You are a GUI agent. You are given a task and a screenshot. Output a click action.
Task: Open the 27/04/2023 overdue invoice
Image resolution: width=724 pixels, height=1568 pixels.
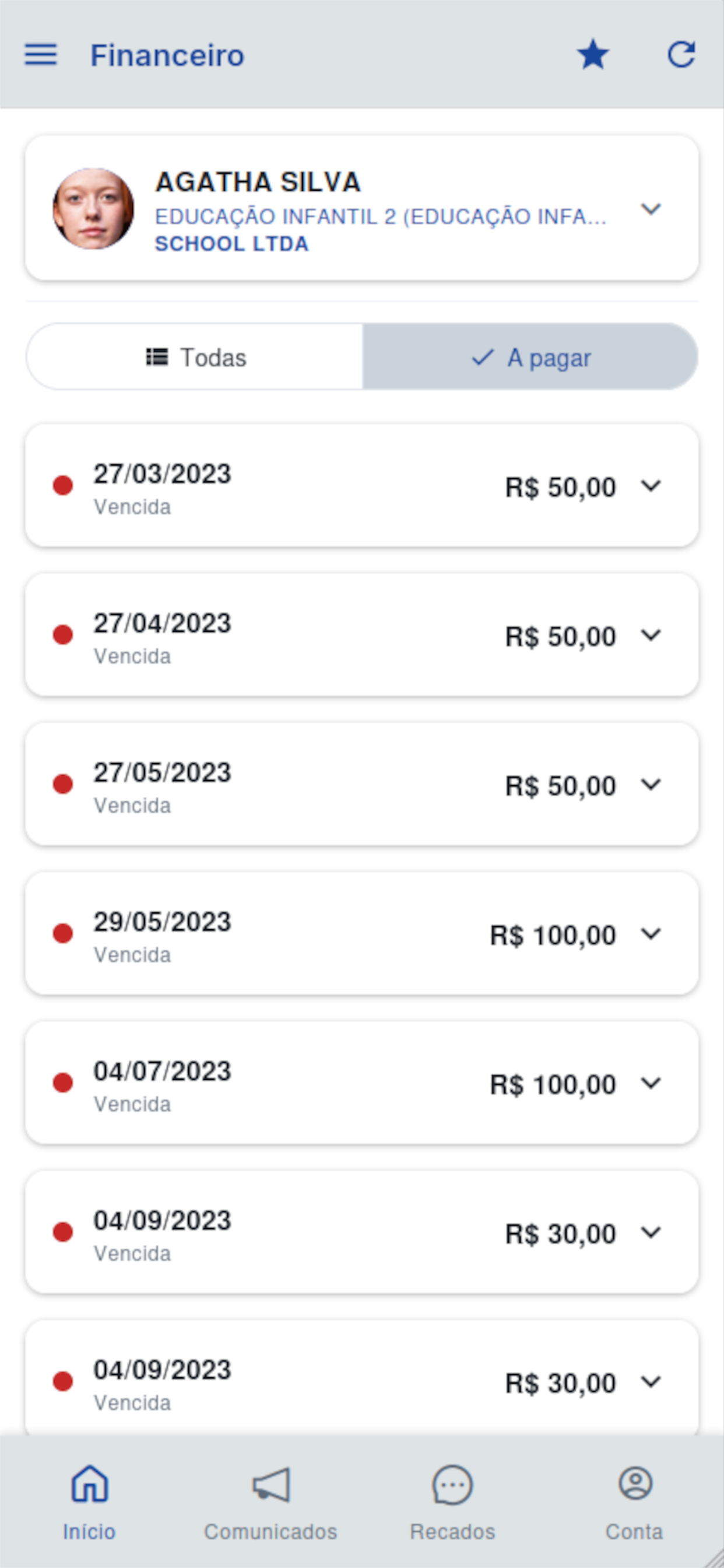pos(304,635)
